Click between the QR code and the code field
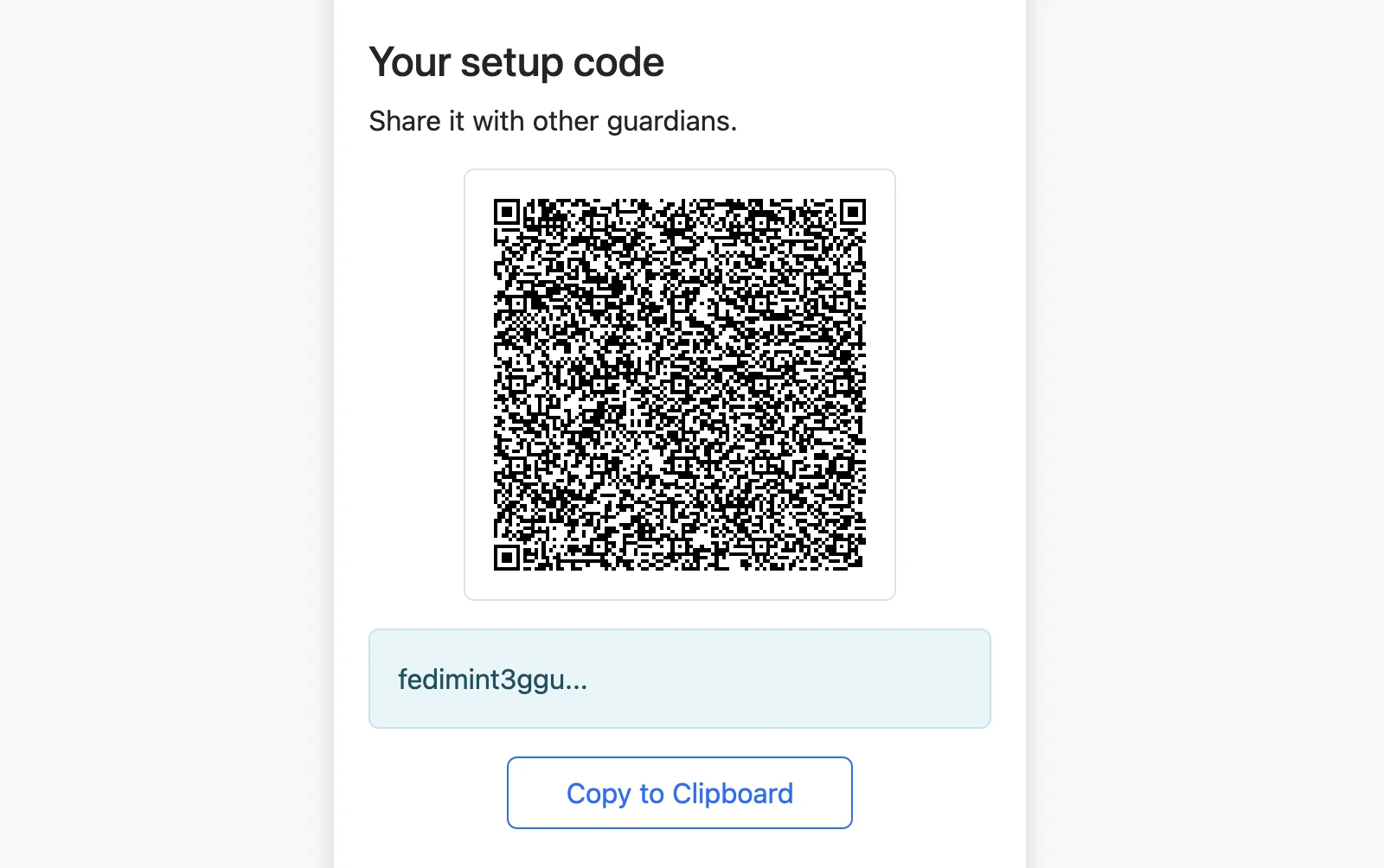The width and height of the screenshot is (1384, 868). pos(680,614)
